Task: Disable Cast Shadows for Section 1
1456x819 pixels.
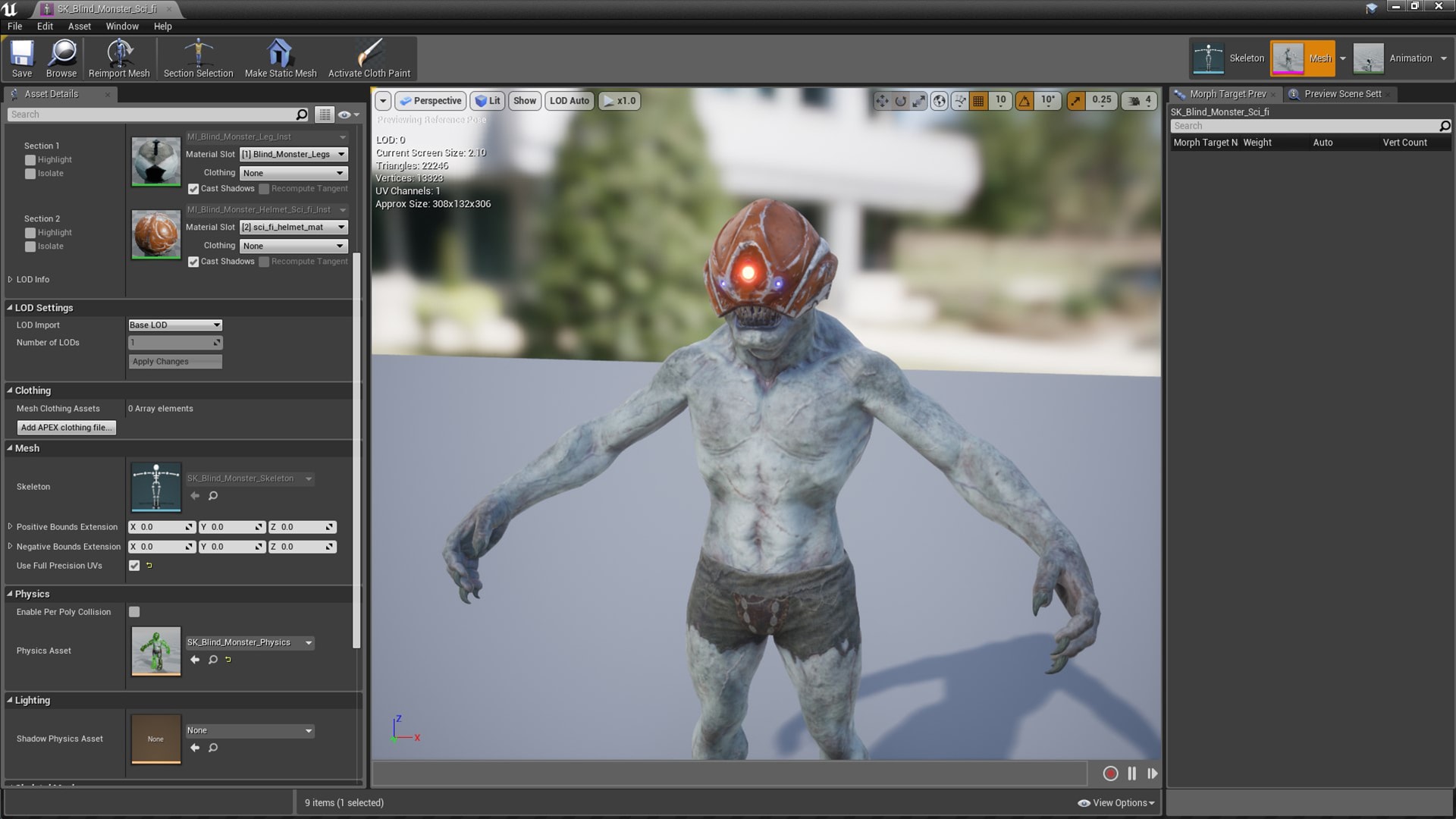Action: 193,189
